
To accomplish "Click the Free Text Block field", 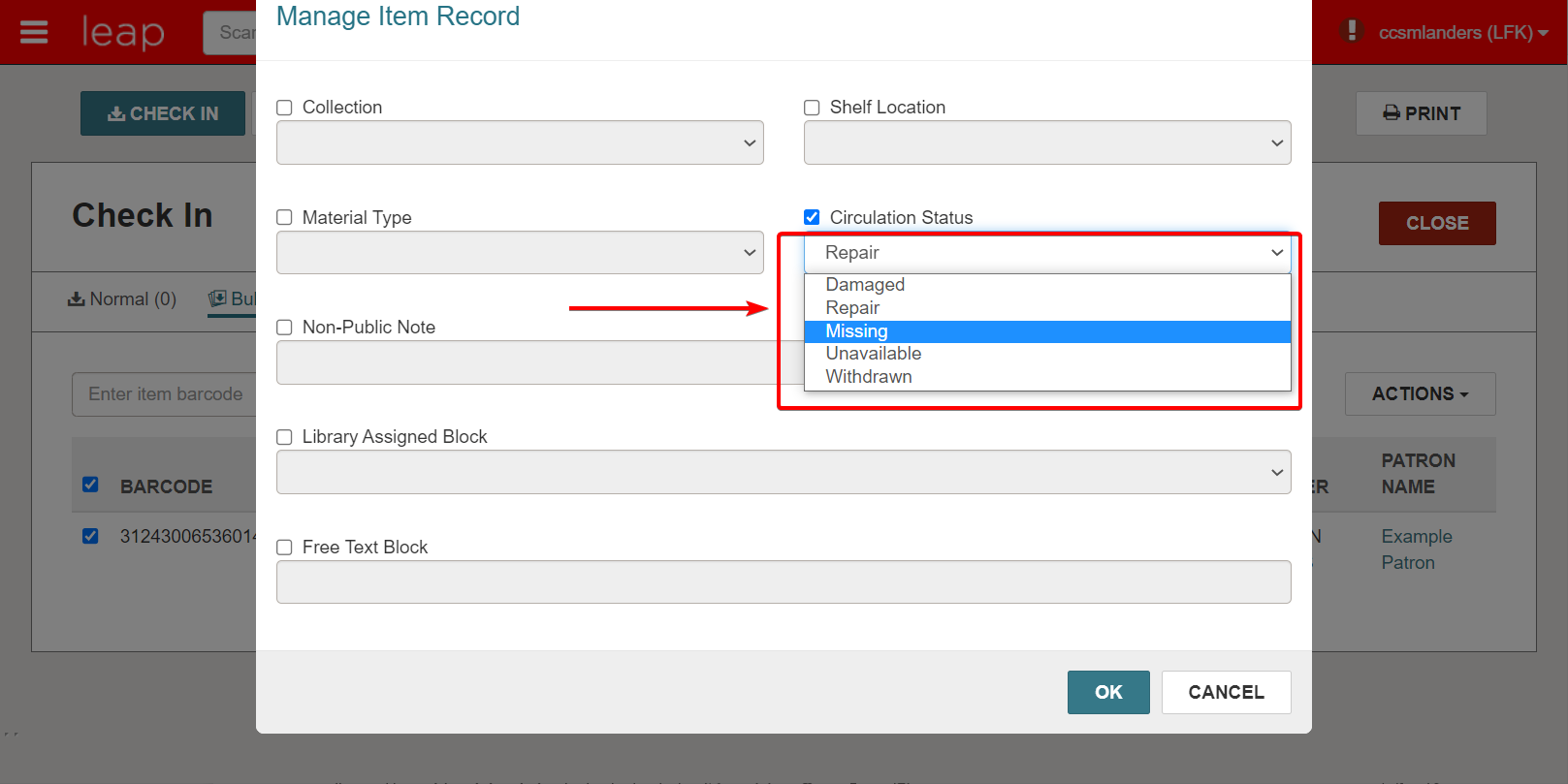I will point(784,582).
